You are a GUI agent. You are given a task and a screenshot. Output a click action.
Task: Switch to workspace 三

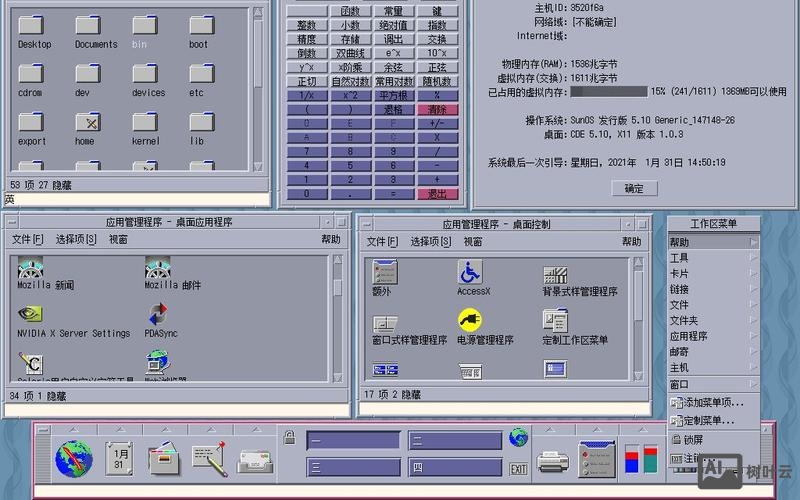(x=353, y=467)
